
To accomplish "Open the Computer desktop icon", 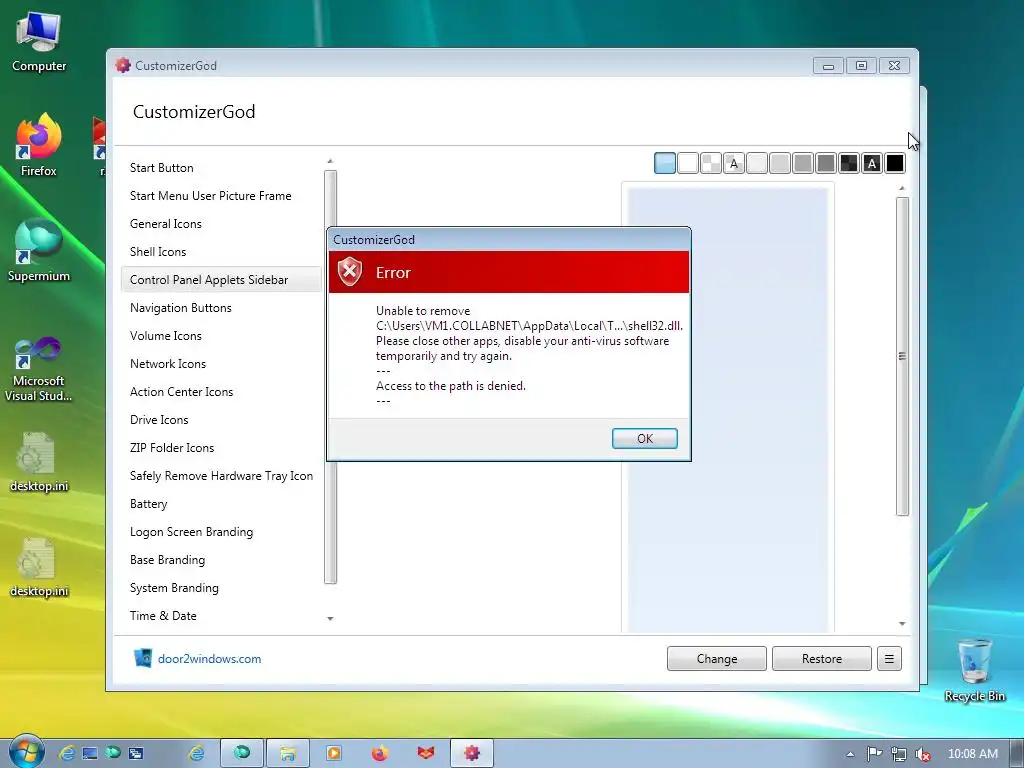I will [x=39, y=42].
